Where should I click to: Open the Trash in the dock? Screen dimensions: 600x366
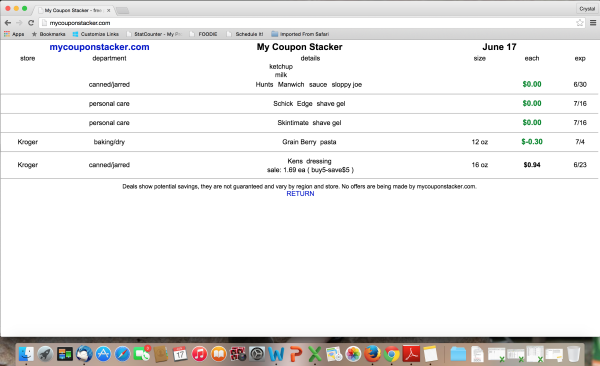point(573,354)
